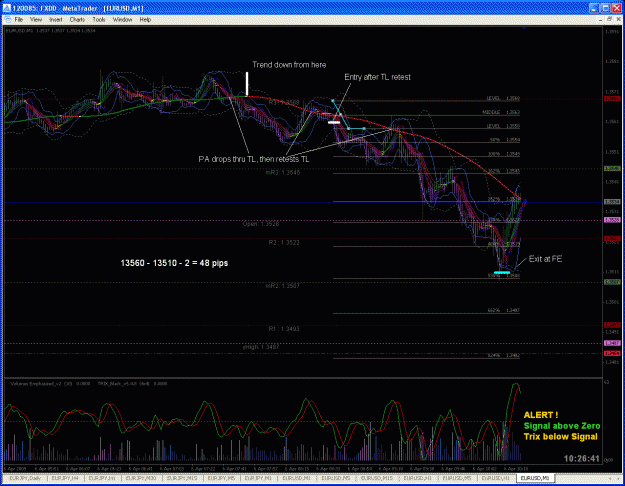Image resolution: width=625 pixels, height=486 pixels.
Task: Switch to the EURJPY,M5 chart tab
Action: (221, 478)
